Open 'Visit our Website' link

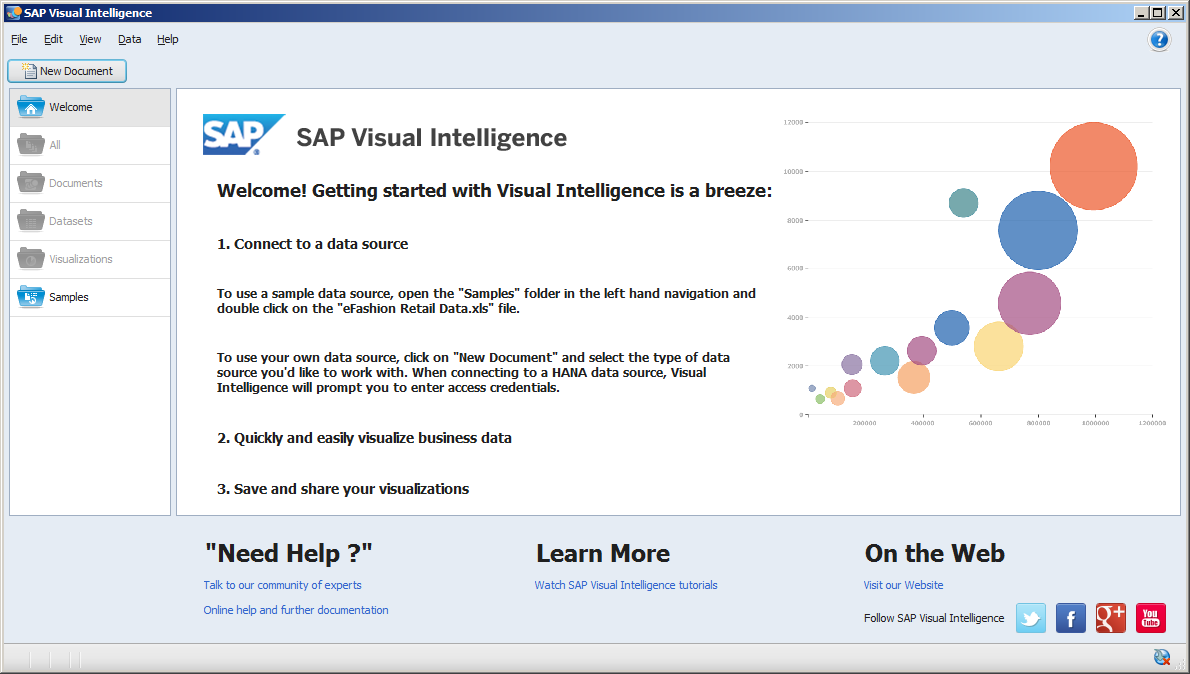click(903, 585)
